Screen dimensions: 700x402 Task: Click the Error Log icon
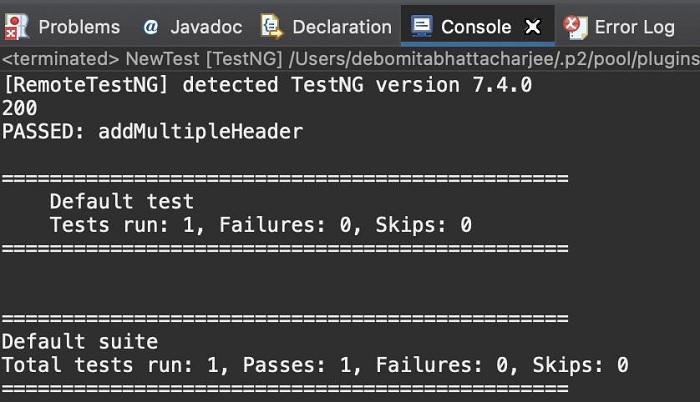[574, 26]
